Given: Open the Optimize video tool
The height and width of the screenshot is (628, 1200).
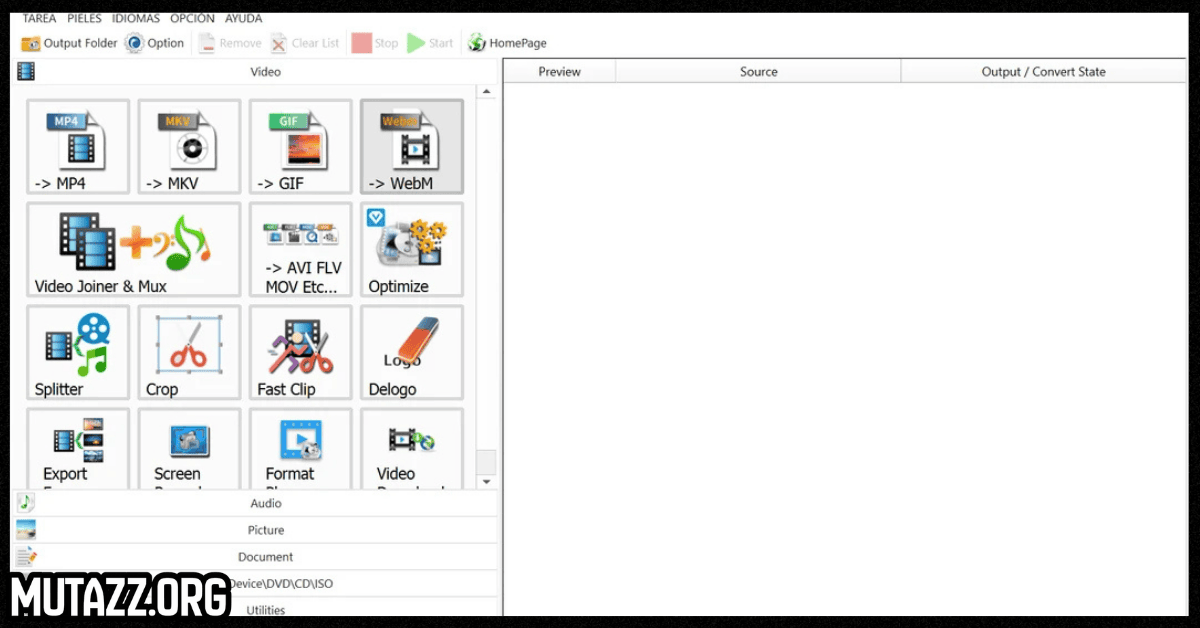Looking at the screenshot, I should tap(411, 249).
